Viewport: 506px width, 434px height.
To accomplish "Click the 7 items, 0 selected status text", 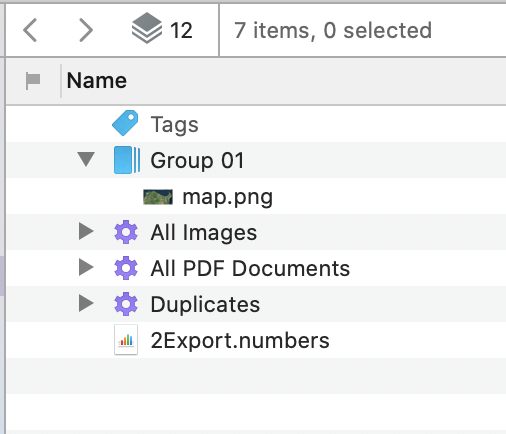I will click(333, 31).
